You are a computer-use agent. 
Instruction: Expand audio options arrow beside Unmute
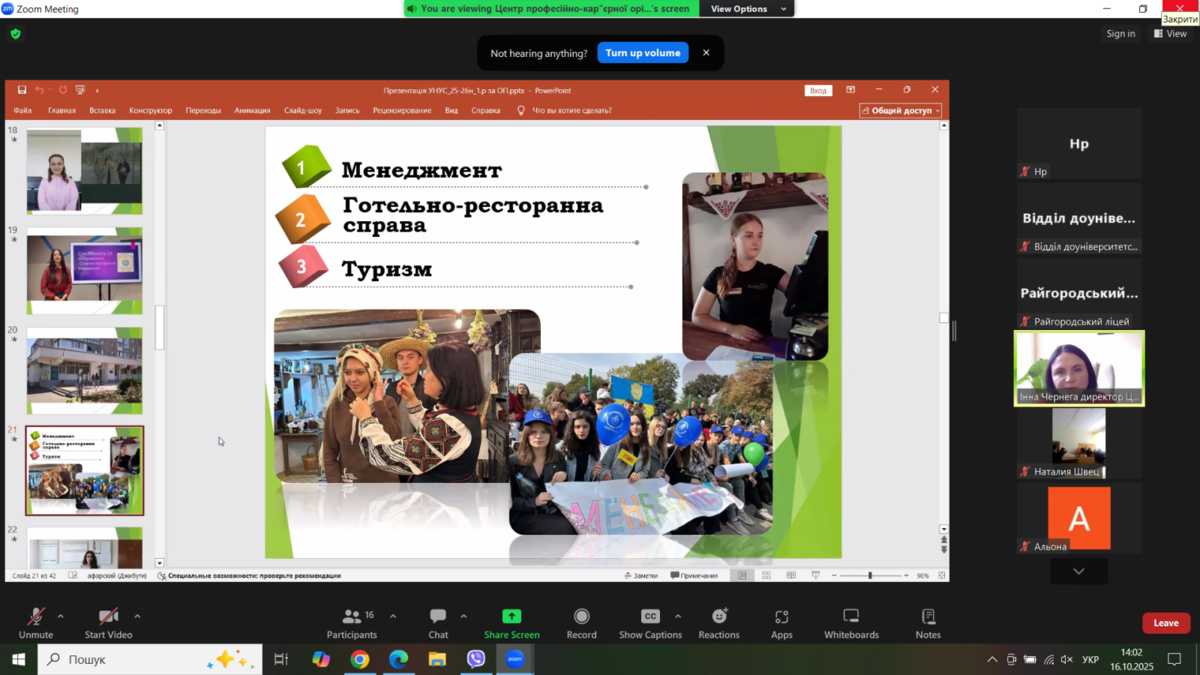click(61, 616)
